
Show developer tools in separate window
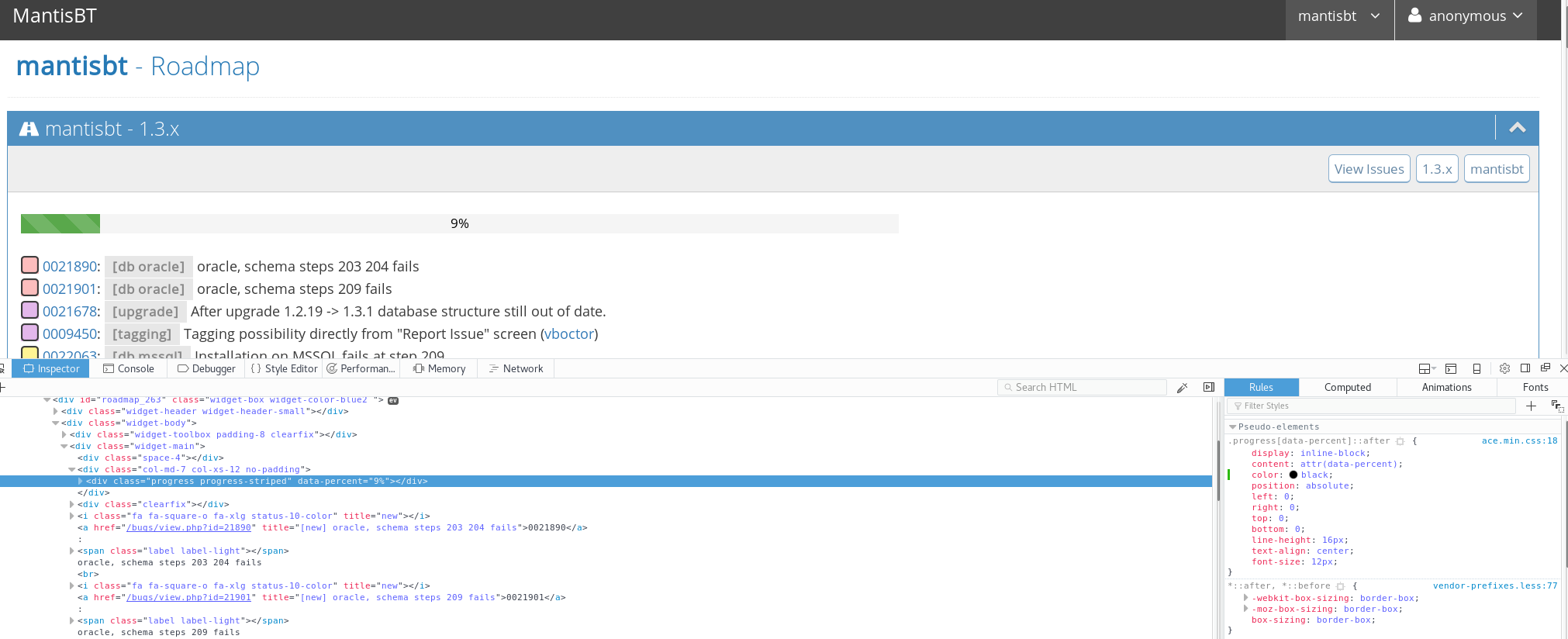(1545, 368)
